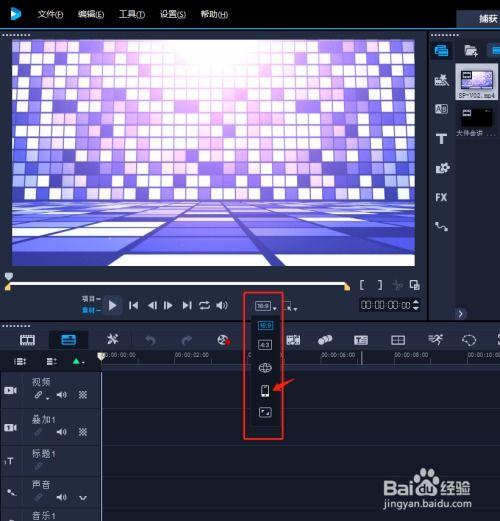Toggle repeat playback
The image size is (500, 521).
tap(204, 305)
